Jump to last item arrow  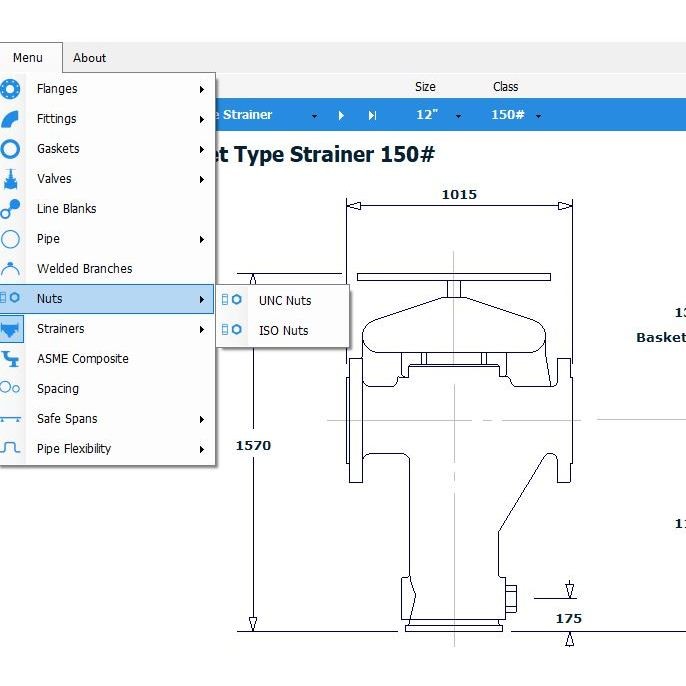point(372,116)
